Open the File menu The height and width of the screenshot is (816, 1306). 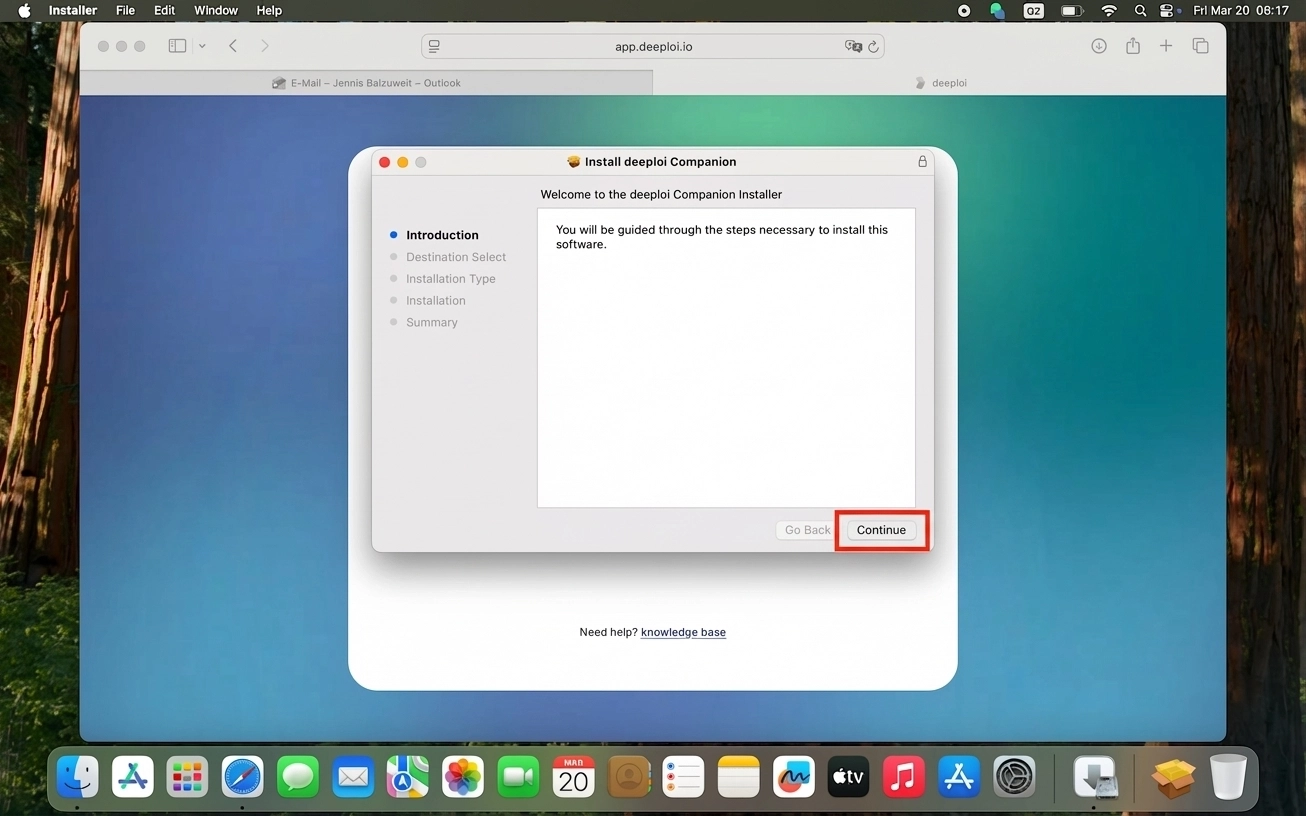coord(125,10)
